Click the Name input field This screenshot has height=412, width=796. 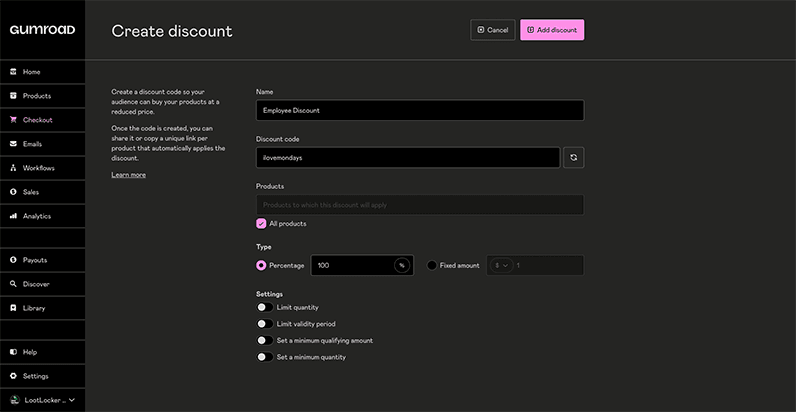click(x=420, y=110)
